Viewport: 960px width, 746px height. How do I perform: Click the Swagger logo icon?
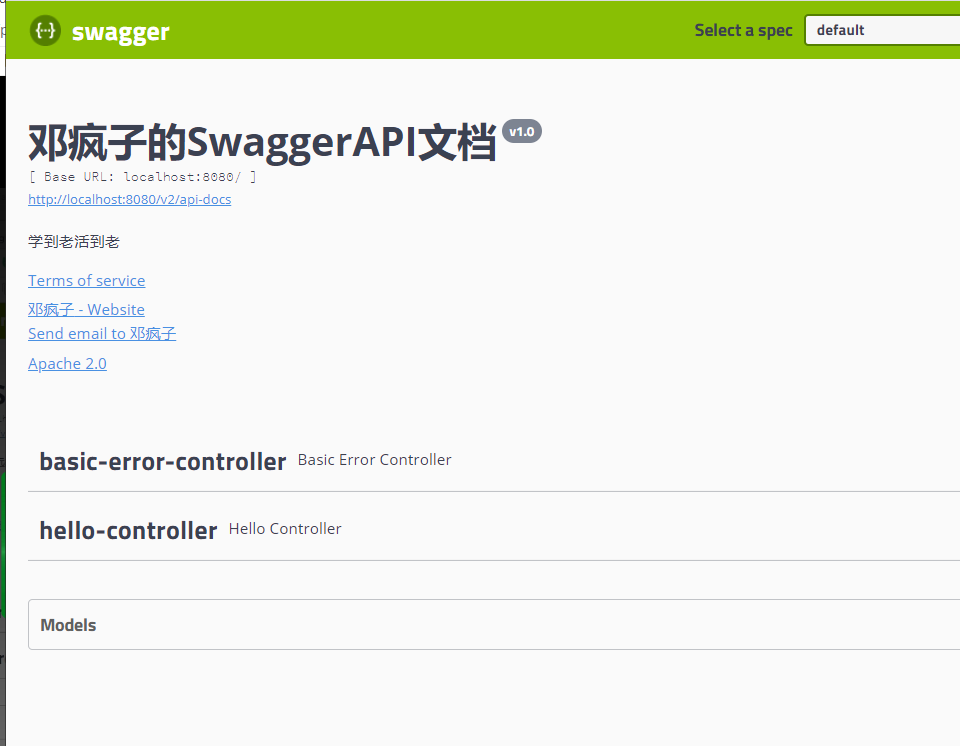coord(45,31)
